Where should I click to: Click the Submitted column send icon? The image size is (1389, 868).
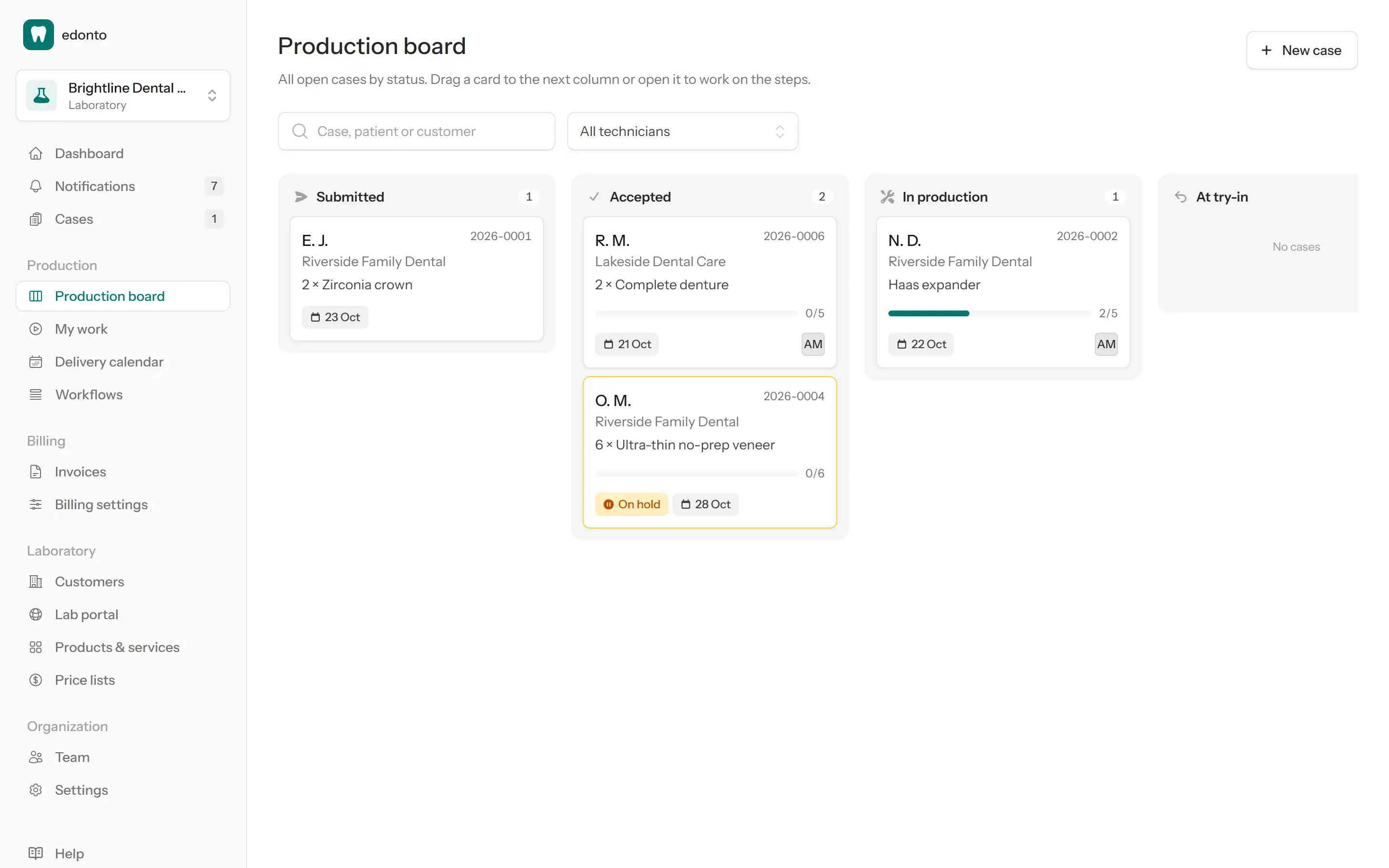coord(301,197)
